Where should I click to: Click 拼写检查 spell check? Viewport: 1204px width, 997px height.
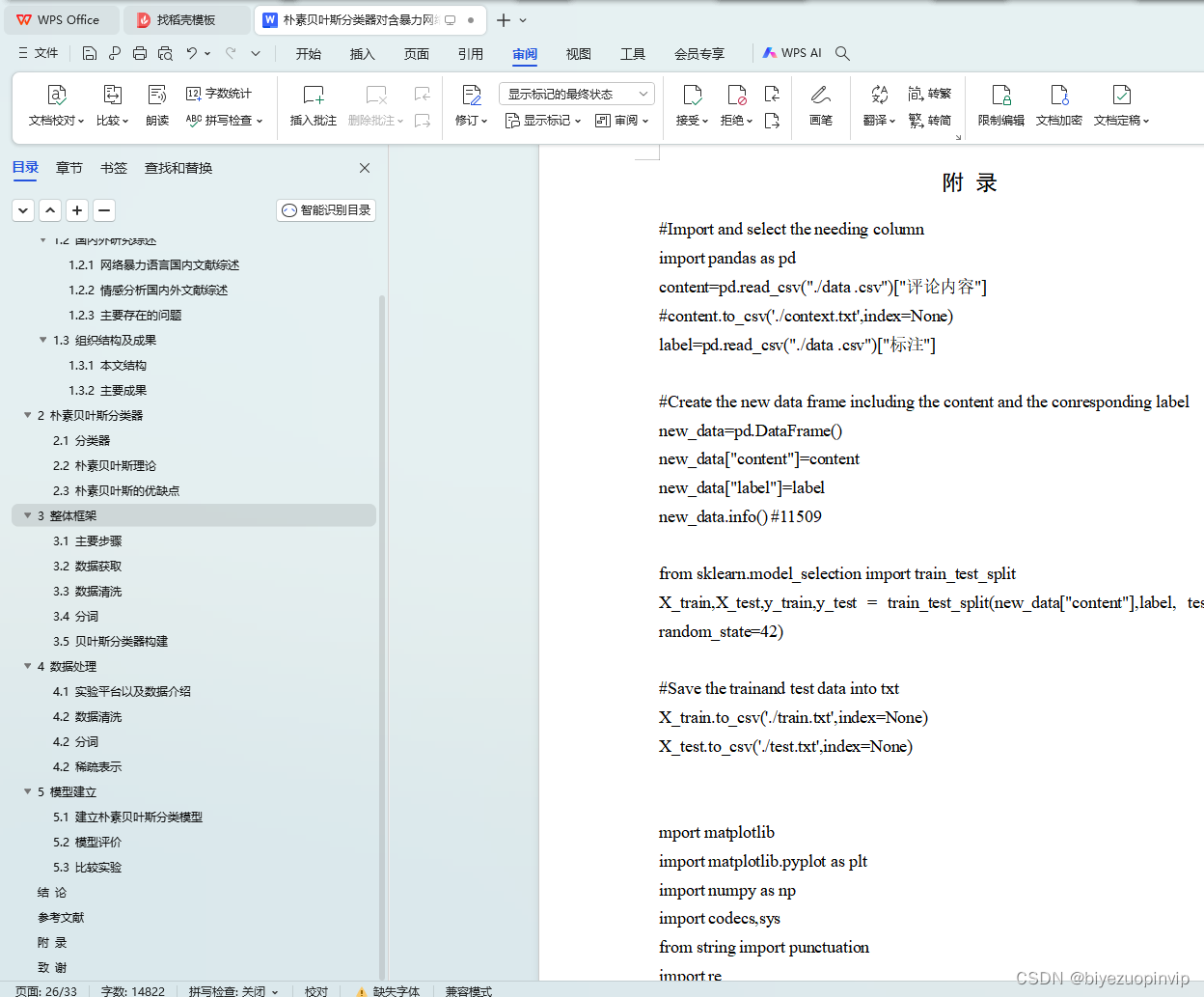coord(224,121)
